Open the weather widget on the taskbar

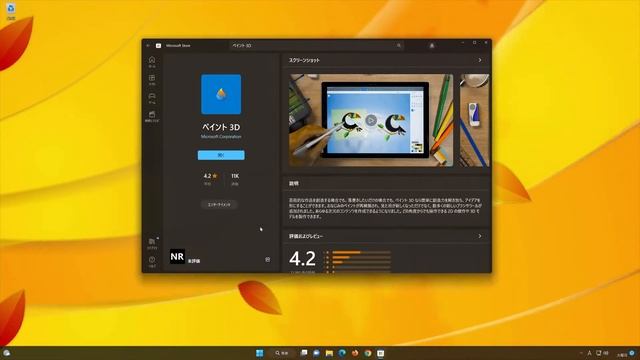[7, 353]
